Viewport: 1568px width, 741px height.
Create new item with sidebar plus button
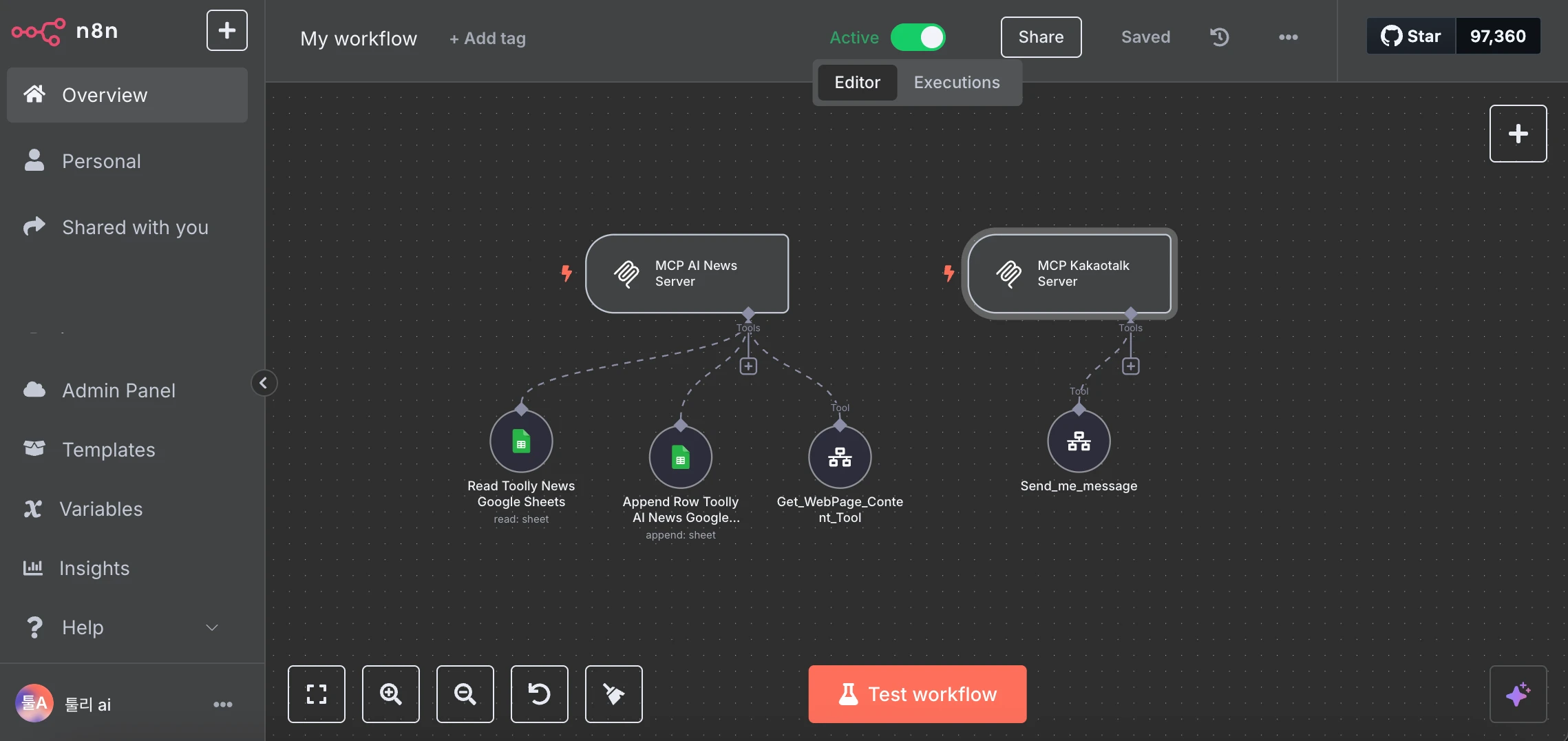[x=227, y=30]
